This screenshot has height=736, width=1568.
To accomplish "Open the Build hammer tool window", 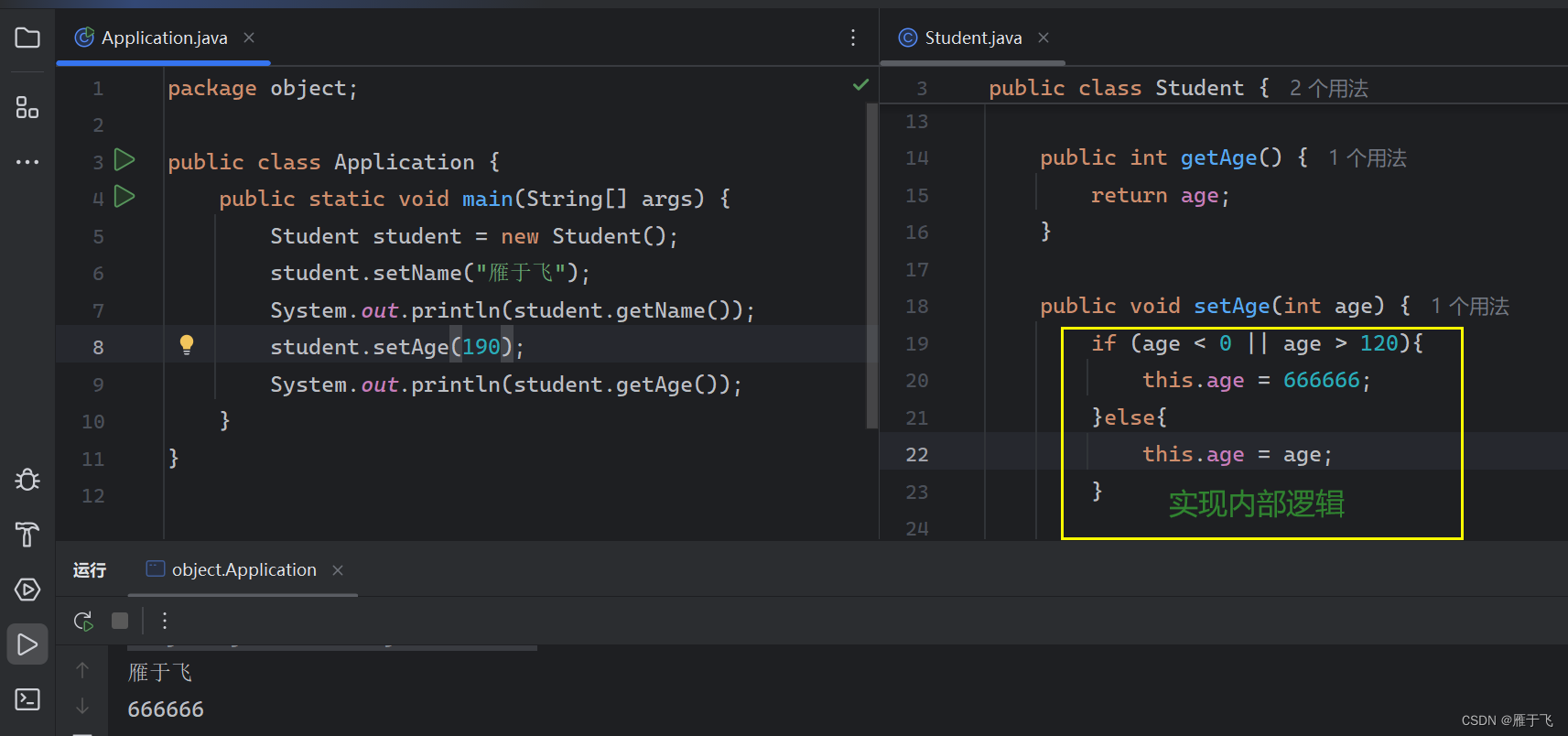I will (27, 535).
